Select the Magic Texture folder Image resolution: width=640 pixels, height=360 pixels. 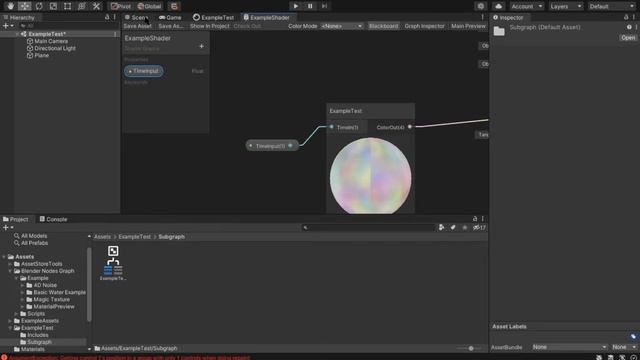pyautogui.click(x=51, y=300)
